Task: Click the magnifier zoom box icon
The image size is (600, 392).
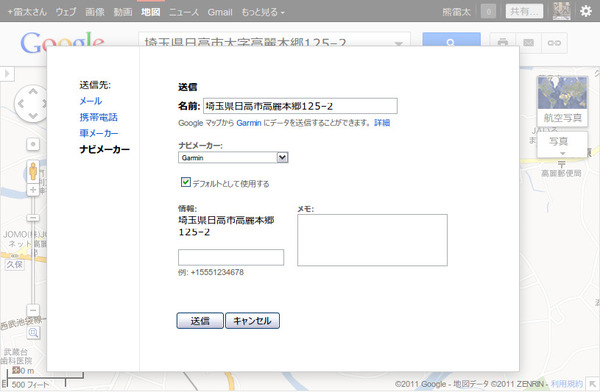Action: 33,333
